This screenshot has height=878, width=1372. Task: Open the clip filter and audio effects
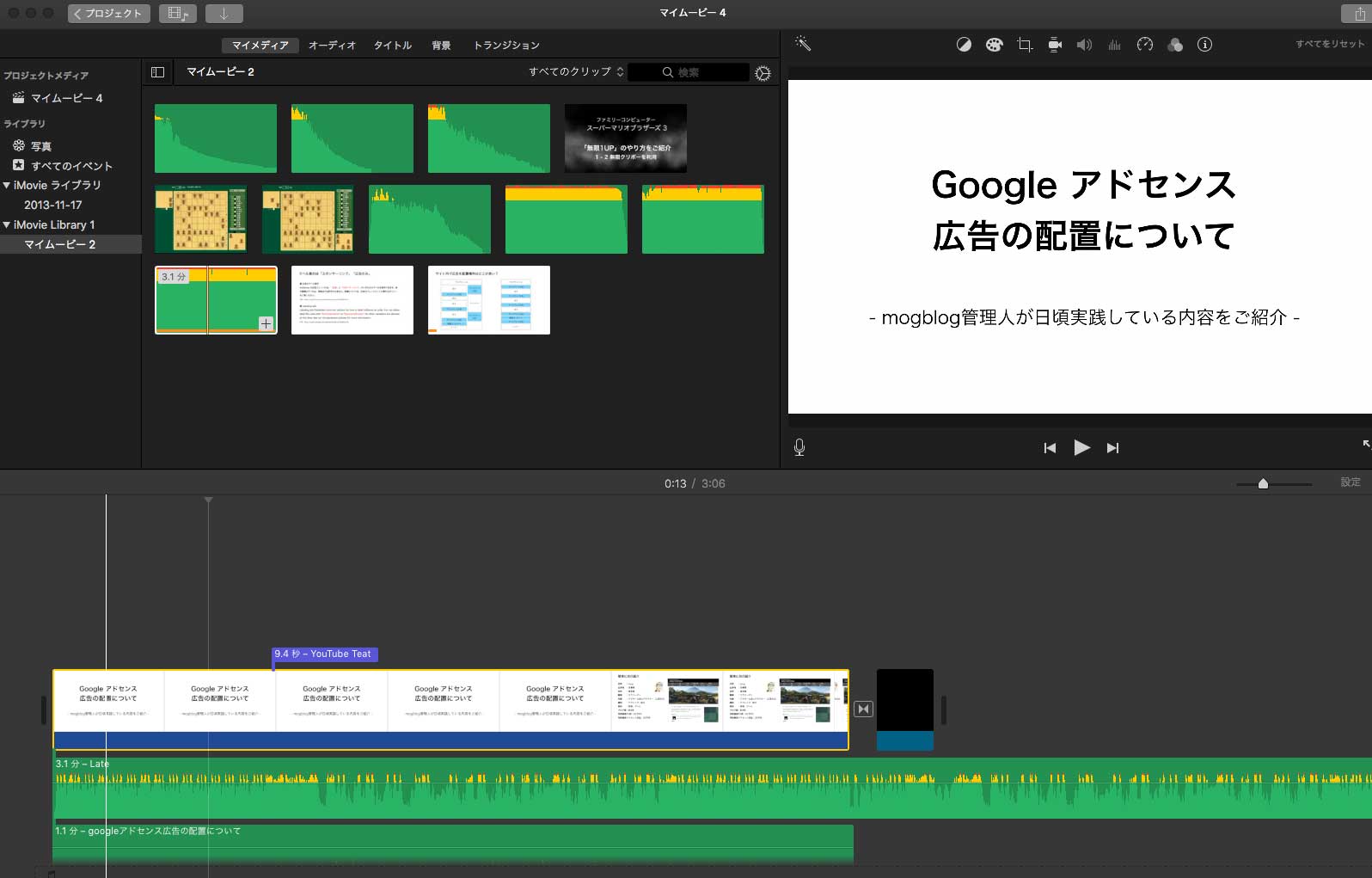coord(1175,45)
